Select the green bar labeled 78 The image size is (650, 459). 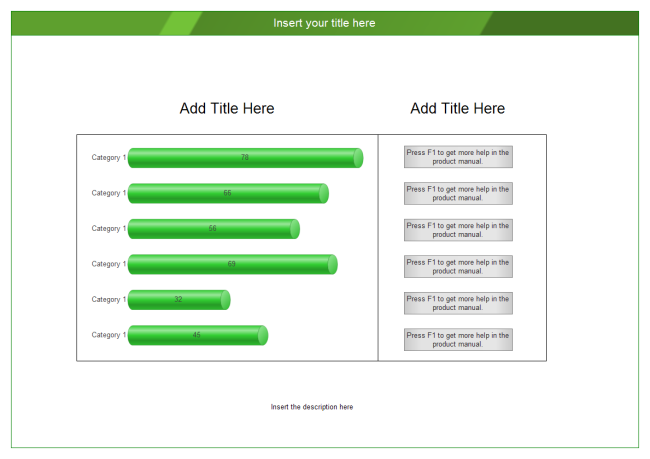(x=245, y=158)
